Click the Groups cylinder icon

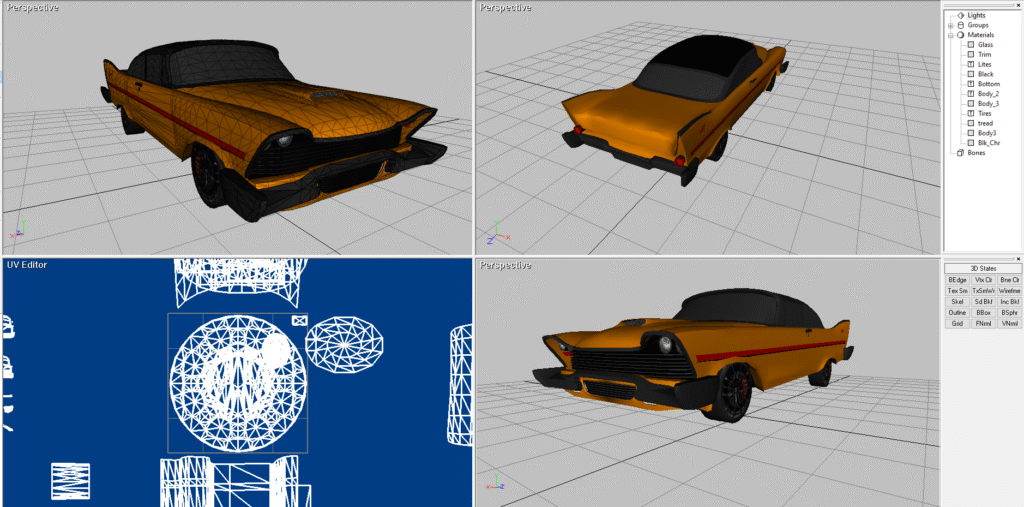960,25
